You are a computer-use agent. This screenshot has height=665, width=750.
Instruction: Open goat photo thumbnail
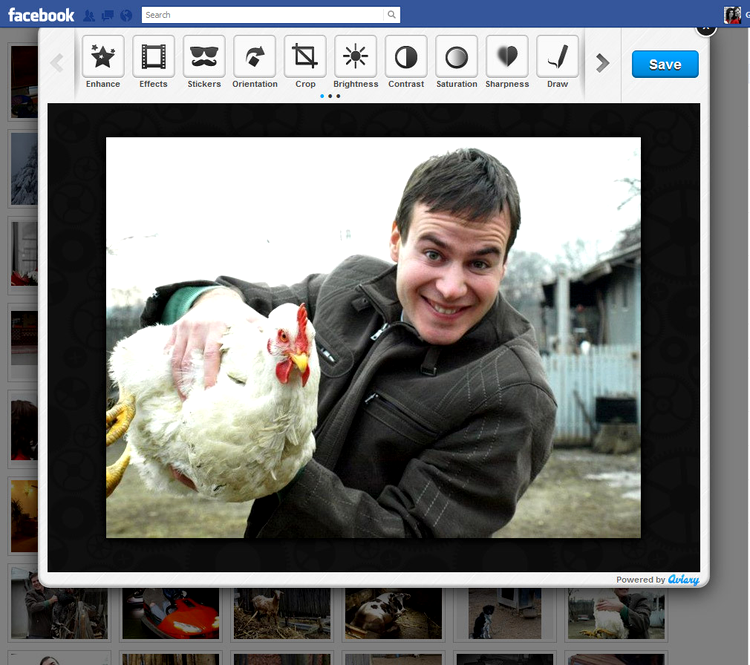point(282,613)
